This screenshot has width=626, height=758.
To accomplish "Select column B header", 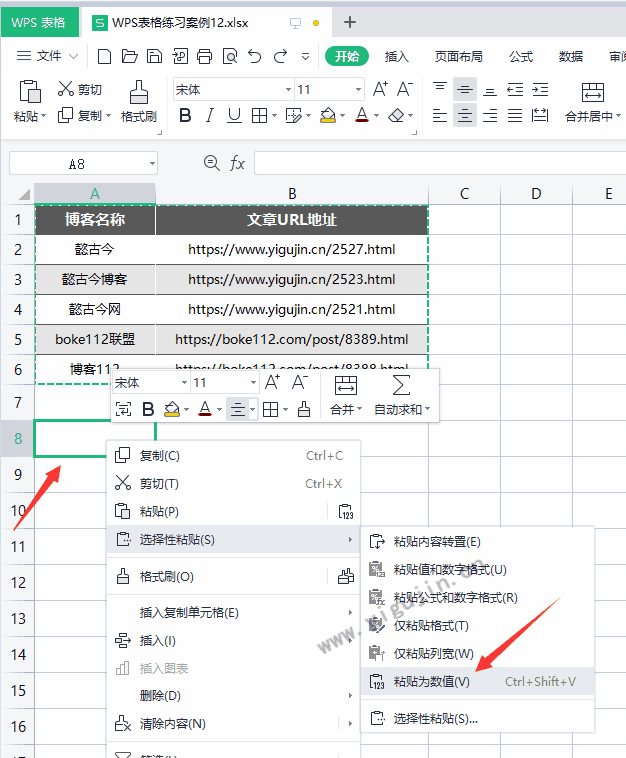I will pyautogui.click(x=292, y=194).
